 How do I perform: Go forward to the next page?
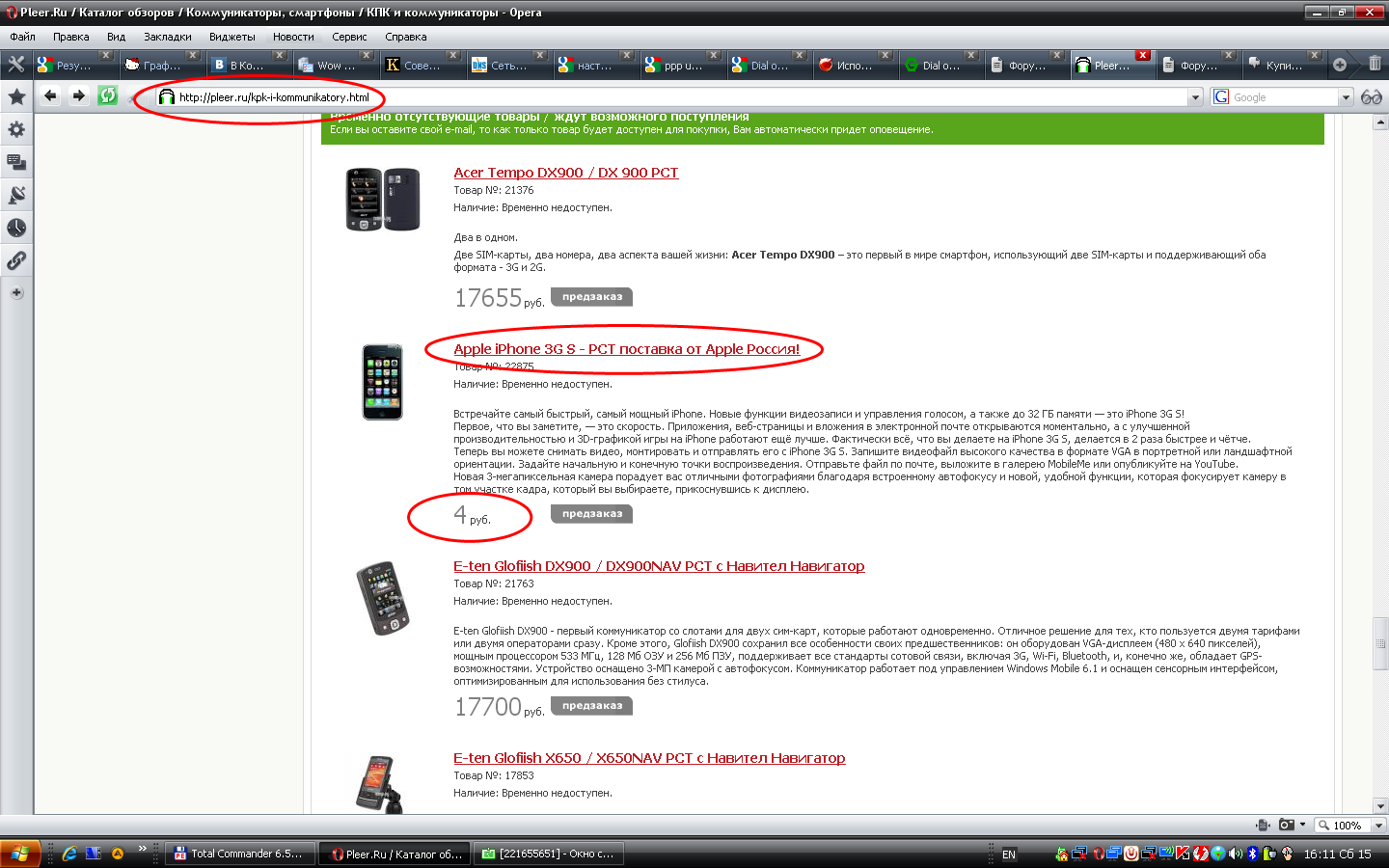(x=79, y=95)
